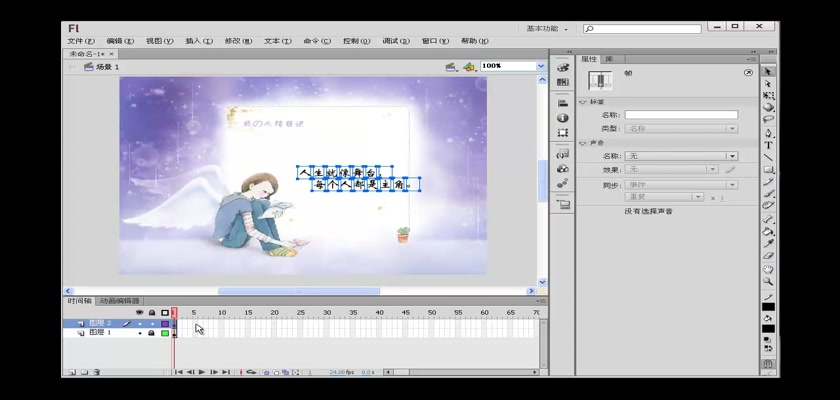Screen dimensions: 840x400
Task: Switch to the 库 library tab
Action: click(609, 59)
